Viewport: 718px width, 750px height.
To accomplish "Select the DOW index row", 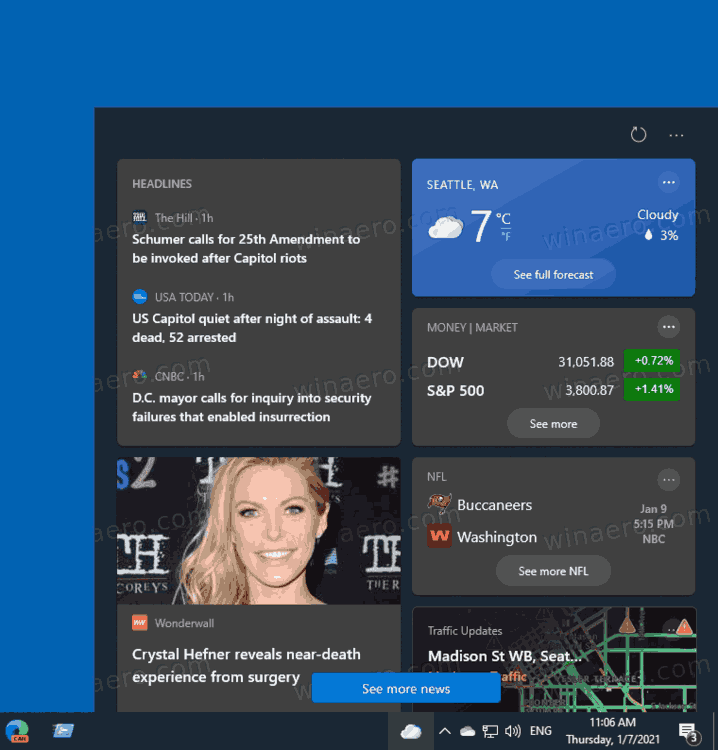I will click(x=553, y=361).
